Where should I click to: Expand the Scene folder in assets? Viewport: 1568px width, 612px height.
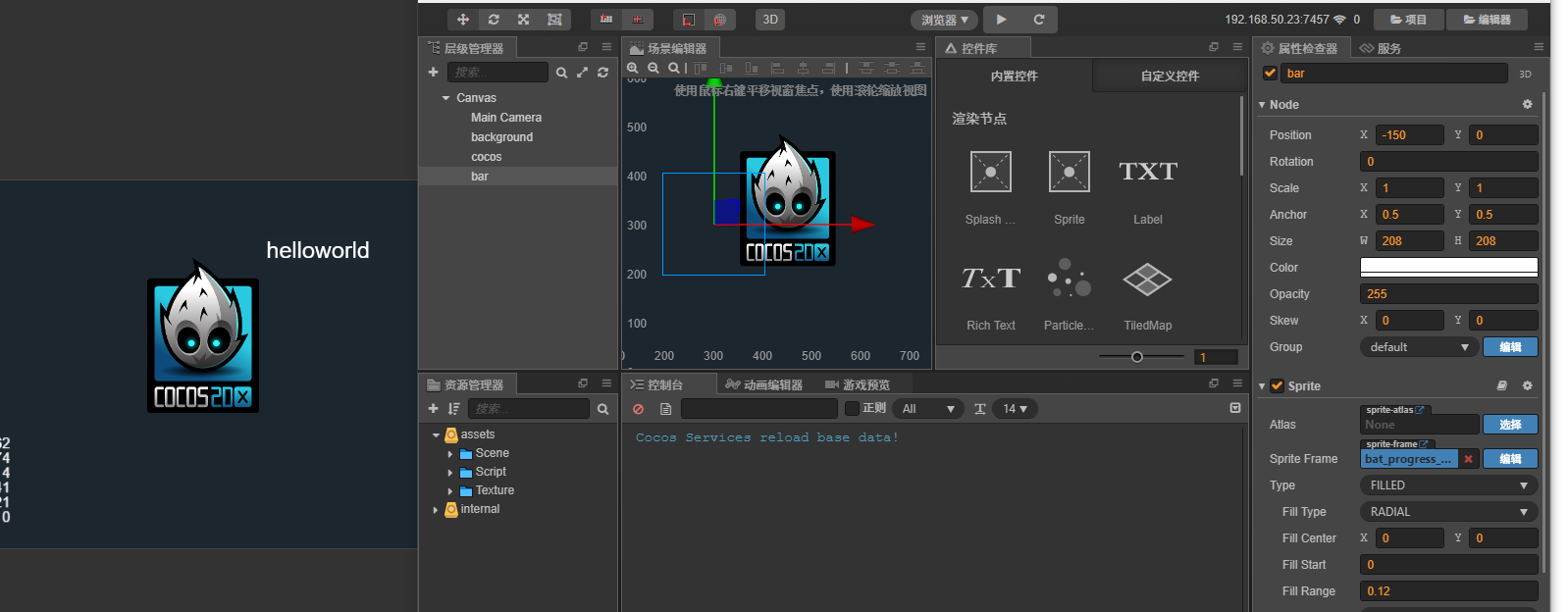click(450, 454)
